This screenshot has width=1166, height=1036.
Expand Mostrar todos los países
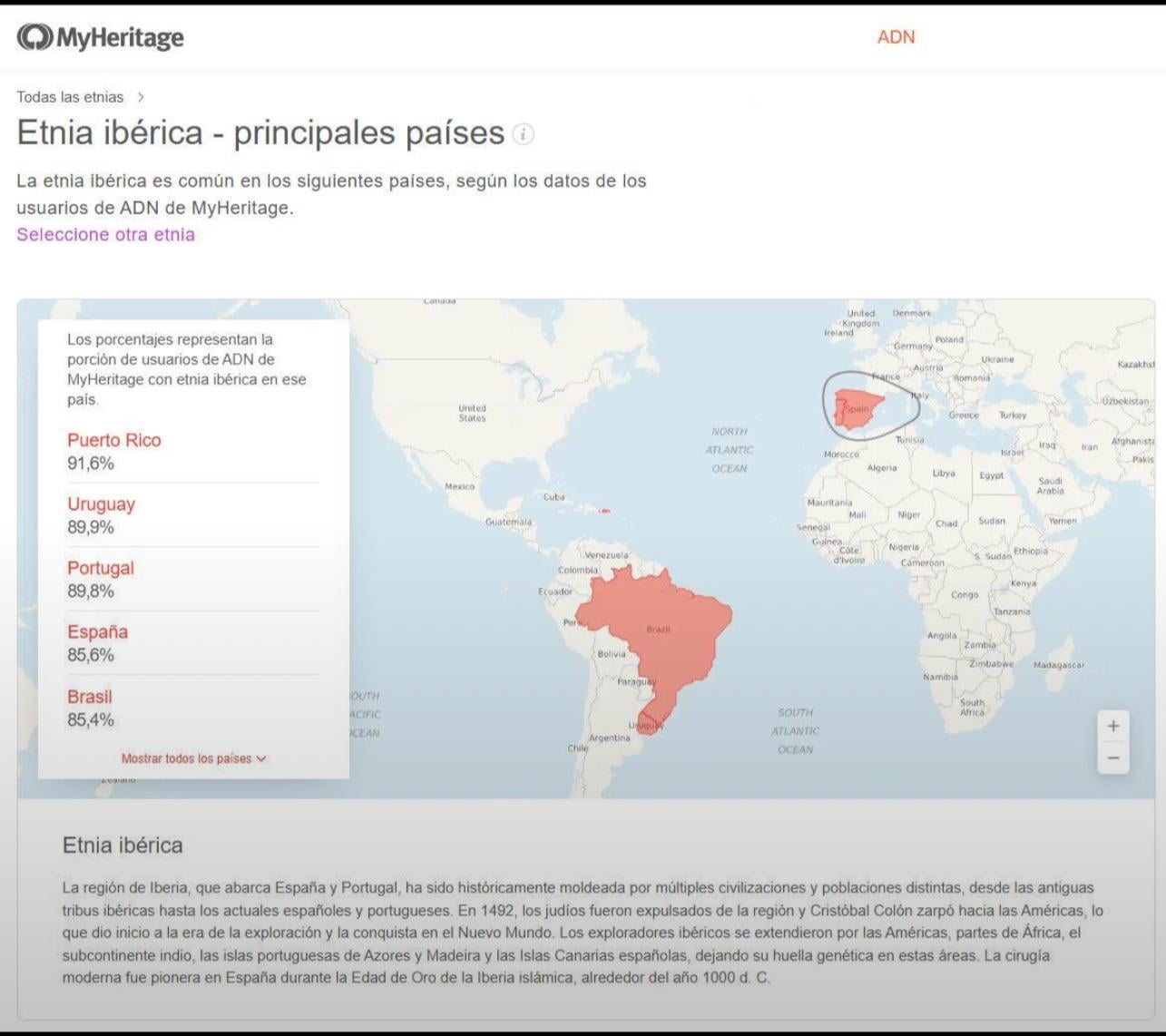(193, 758)
